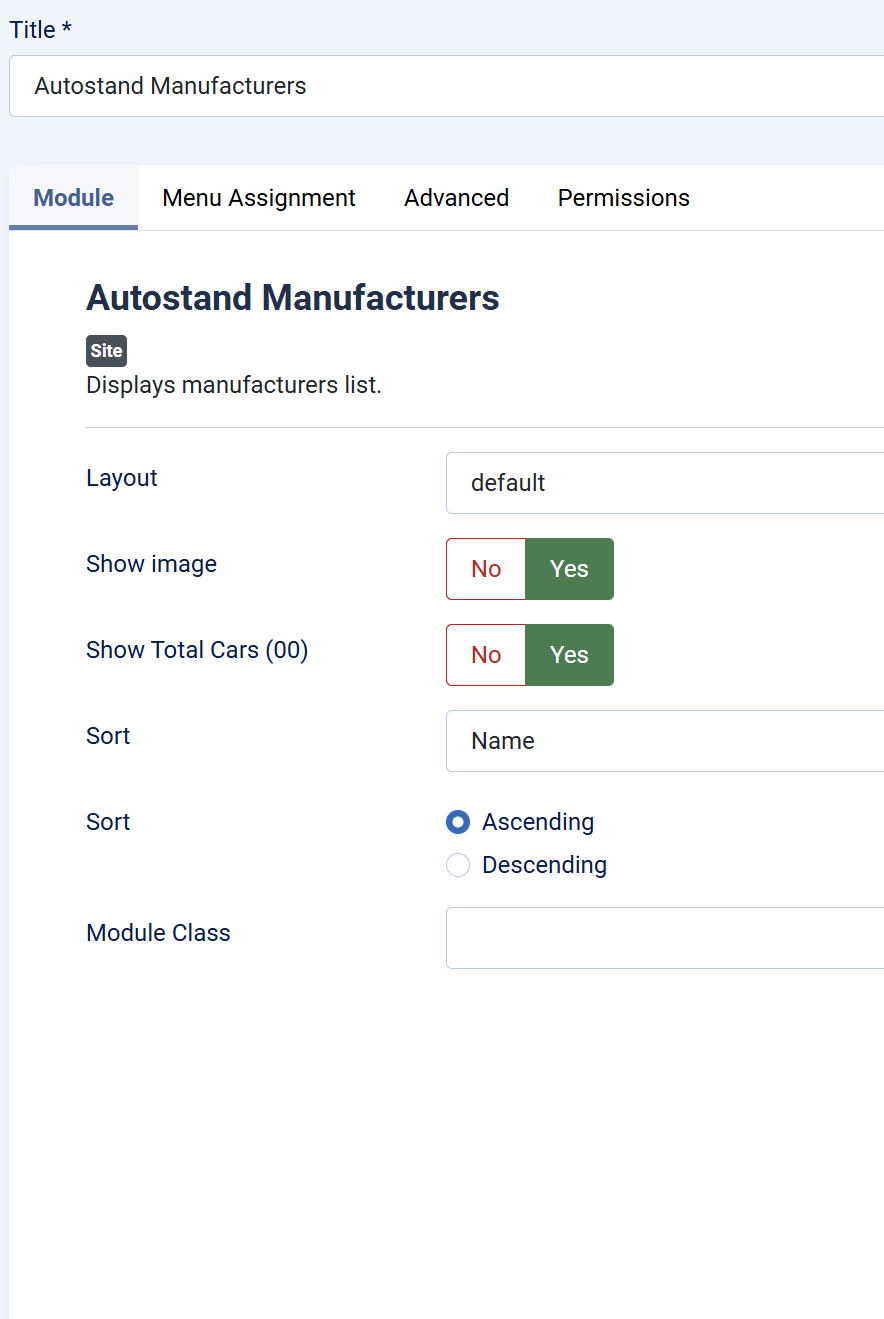Click the Show image field label
The width and height of the screenshot is (884, 1319).
point(152,564)
